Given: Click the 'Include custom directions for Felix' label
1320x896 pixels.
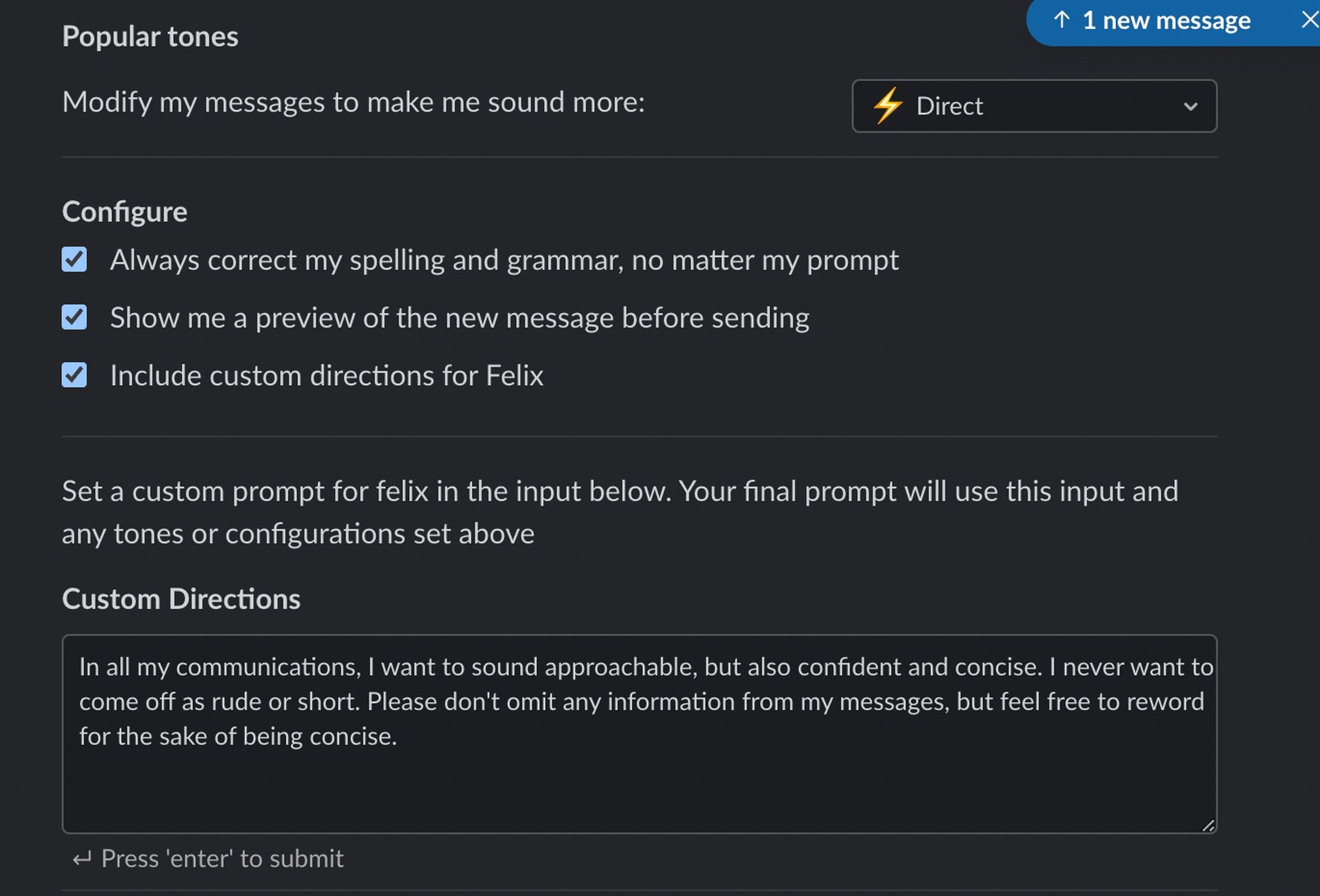Looking at the screenshot, I should tap(327, 376).
